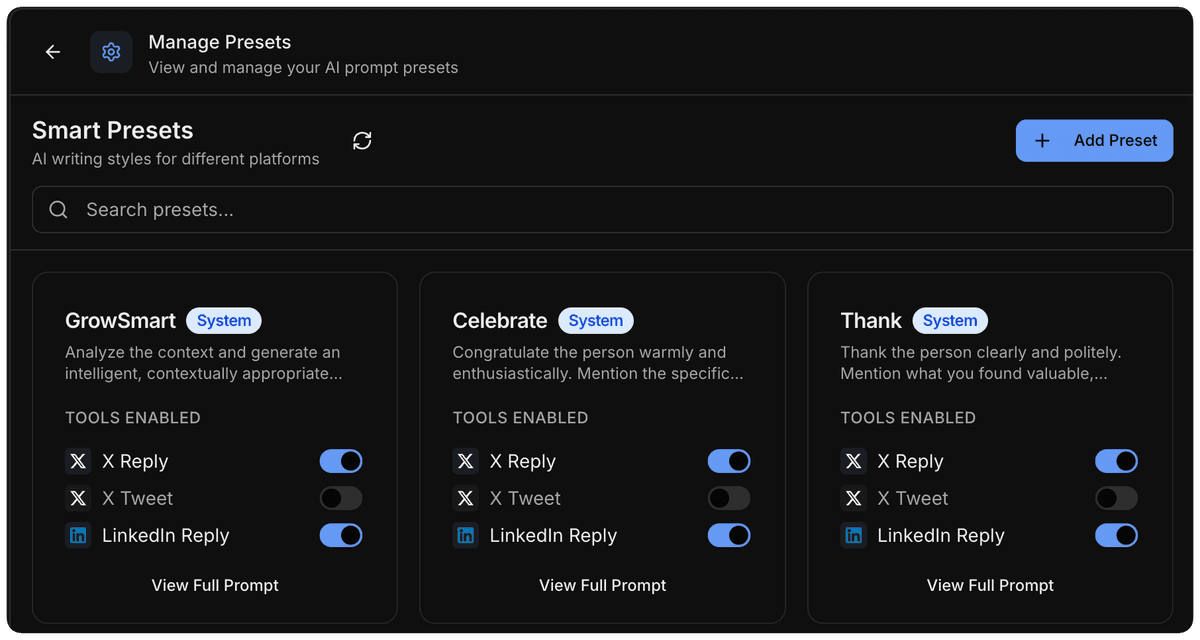Toggle X Tweet on for GrowSmart

pos(341,498)
